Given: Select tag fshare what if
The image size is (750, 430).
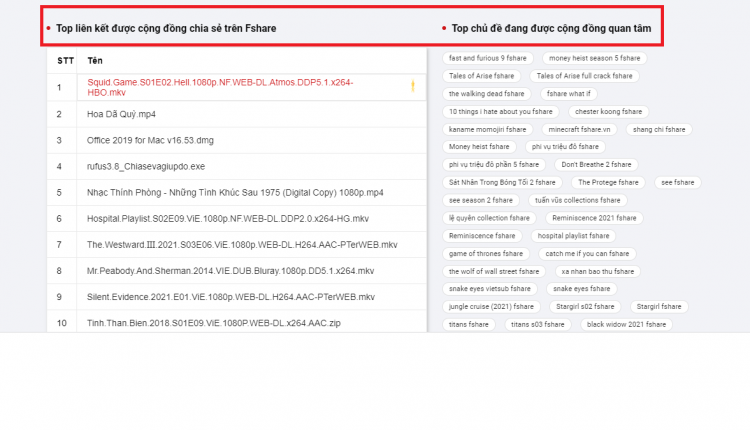Looking at the screenshot, I should pos(568,94).
